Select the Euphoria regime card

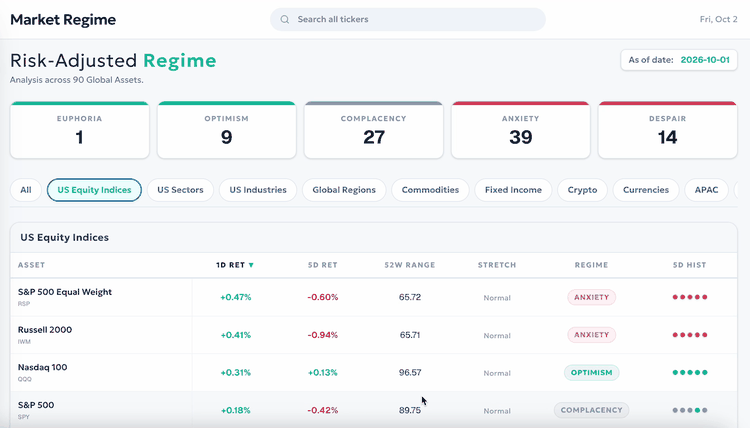[79, 130]
